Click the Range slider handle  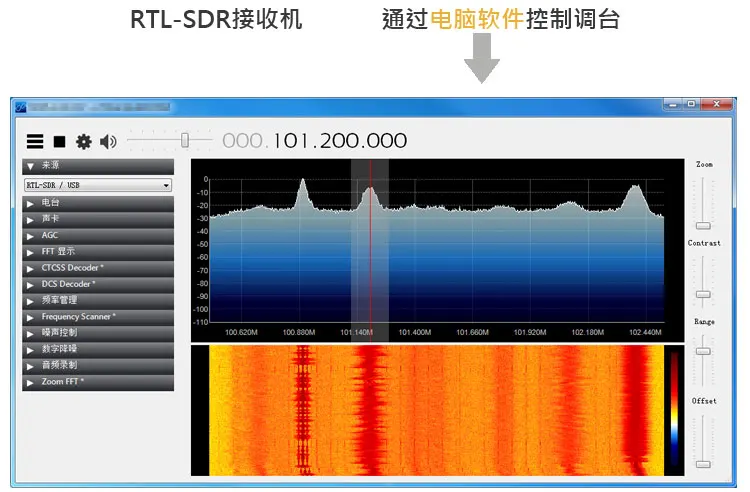(703, 351)
